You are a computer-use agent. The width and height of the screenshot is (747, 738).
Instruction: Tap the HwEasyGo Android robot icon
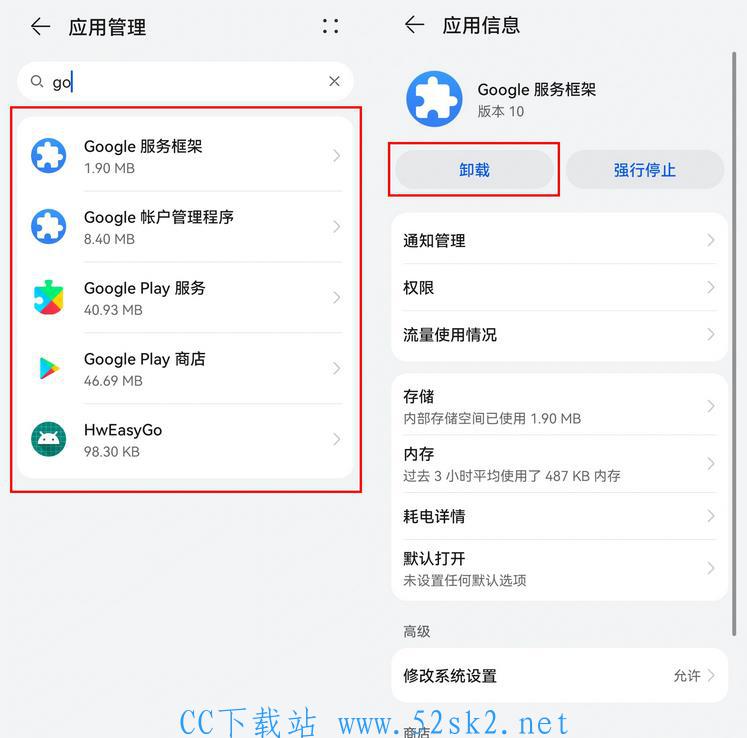click(x=49, y=439)
